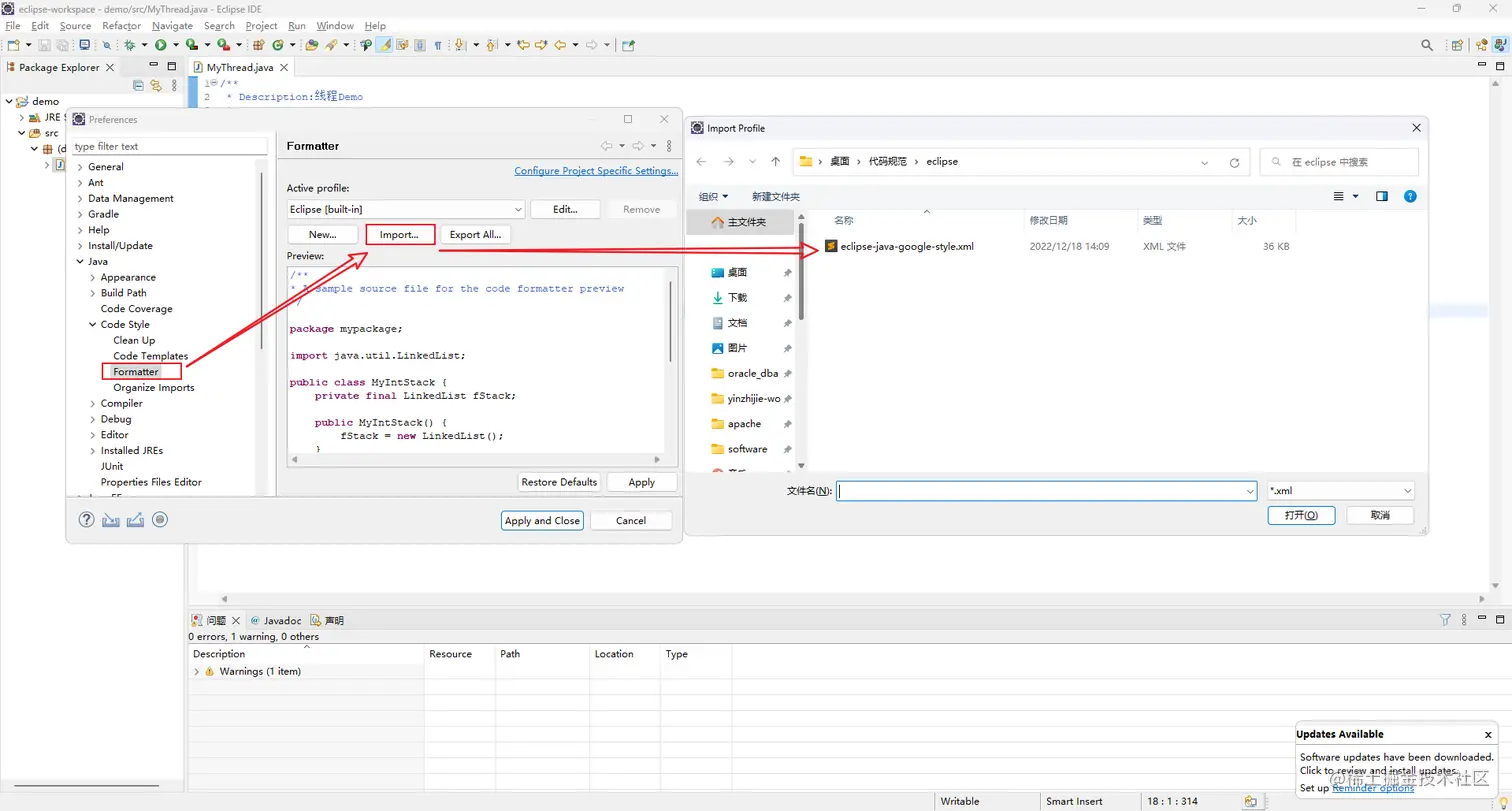The image size is (1512, 811).
Task: Click the 文件名 input field
Action: [x=1046, y=491]
